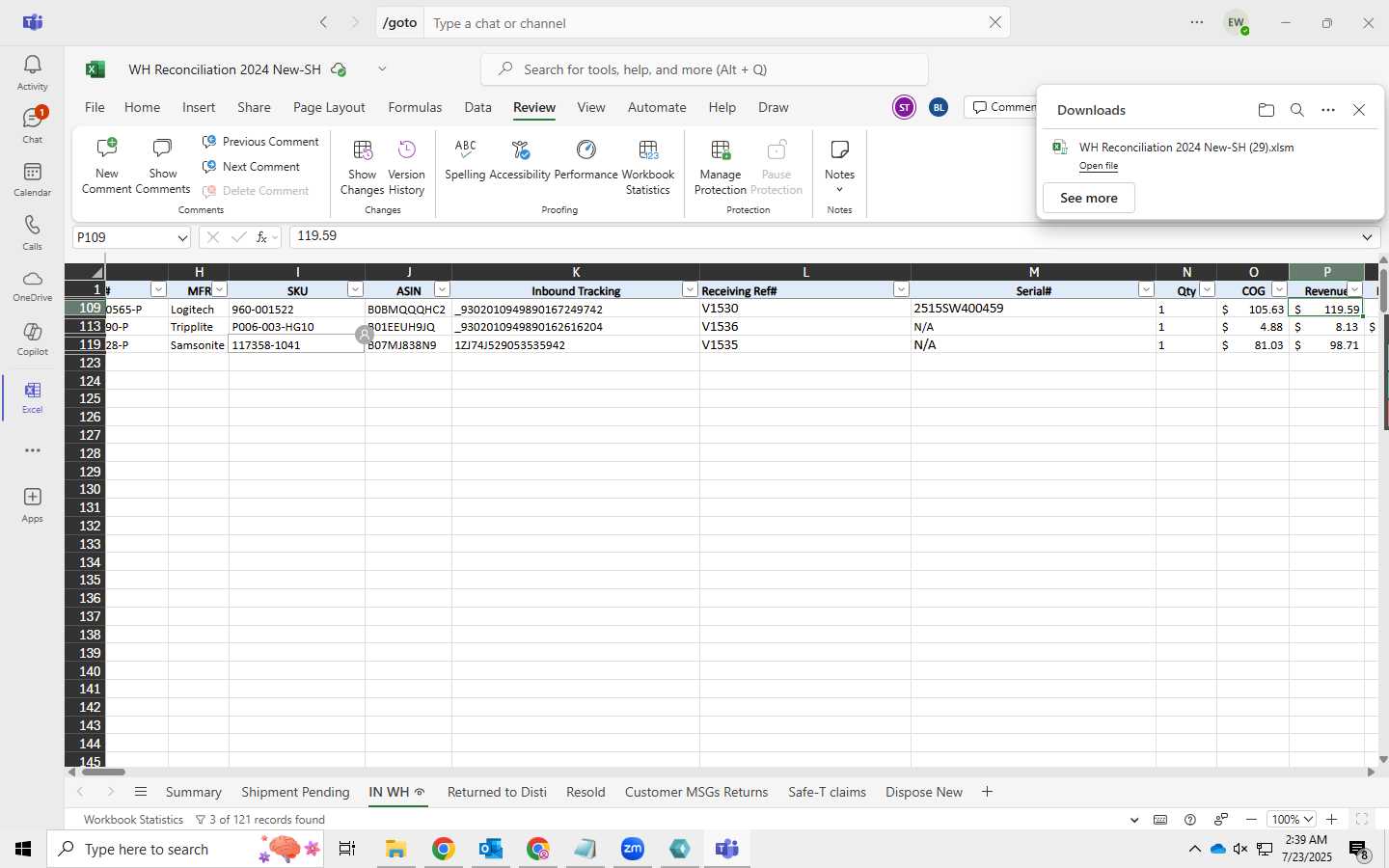
Task: Zoom in with plus button
Action: point(1332,820)
